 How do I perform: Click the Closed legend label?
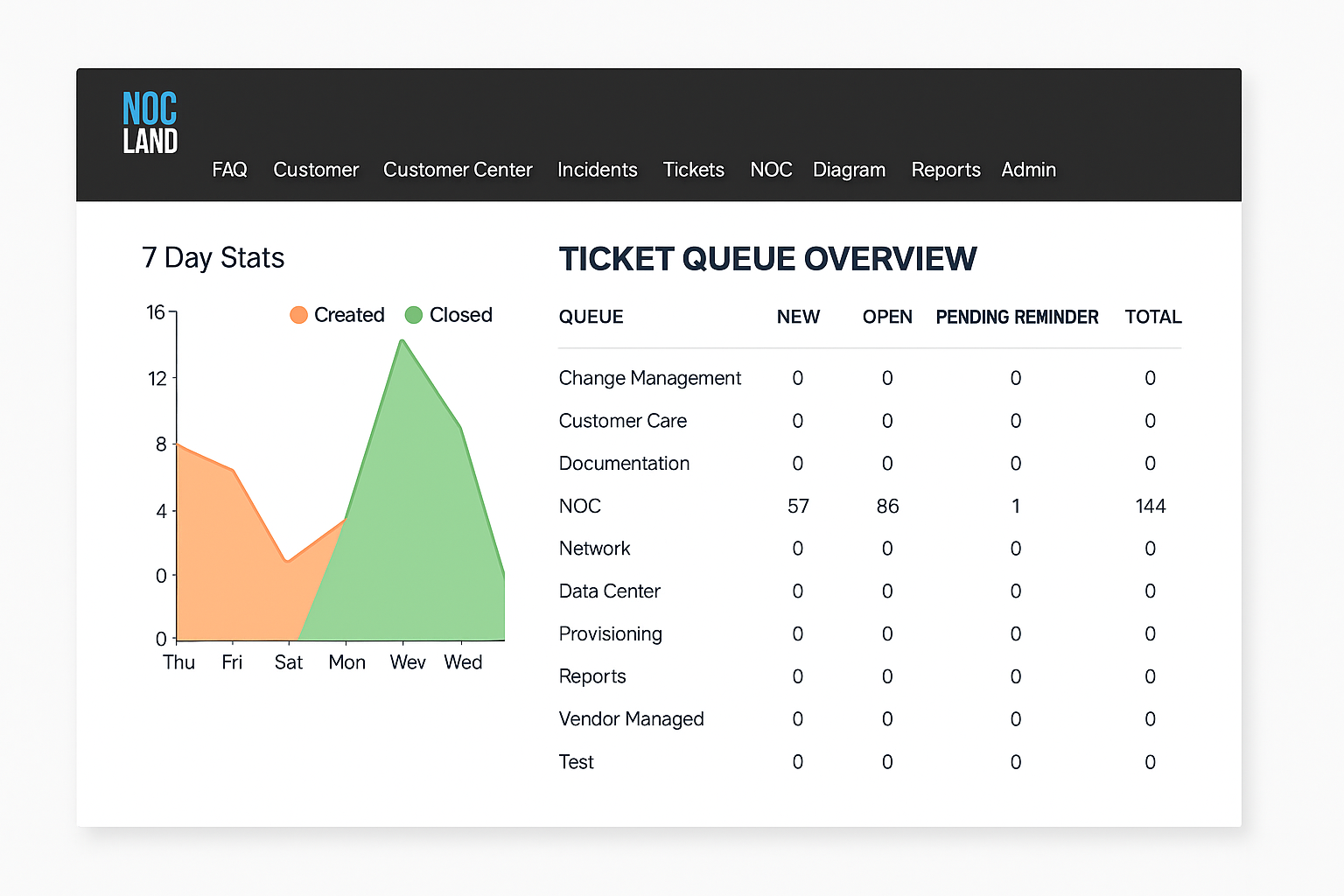[x=460, y=315]
